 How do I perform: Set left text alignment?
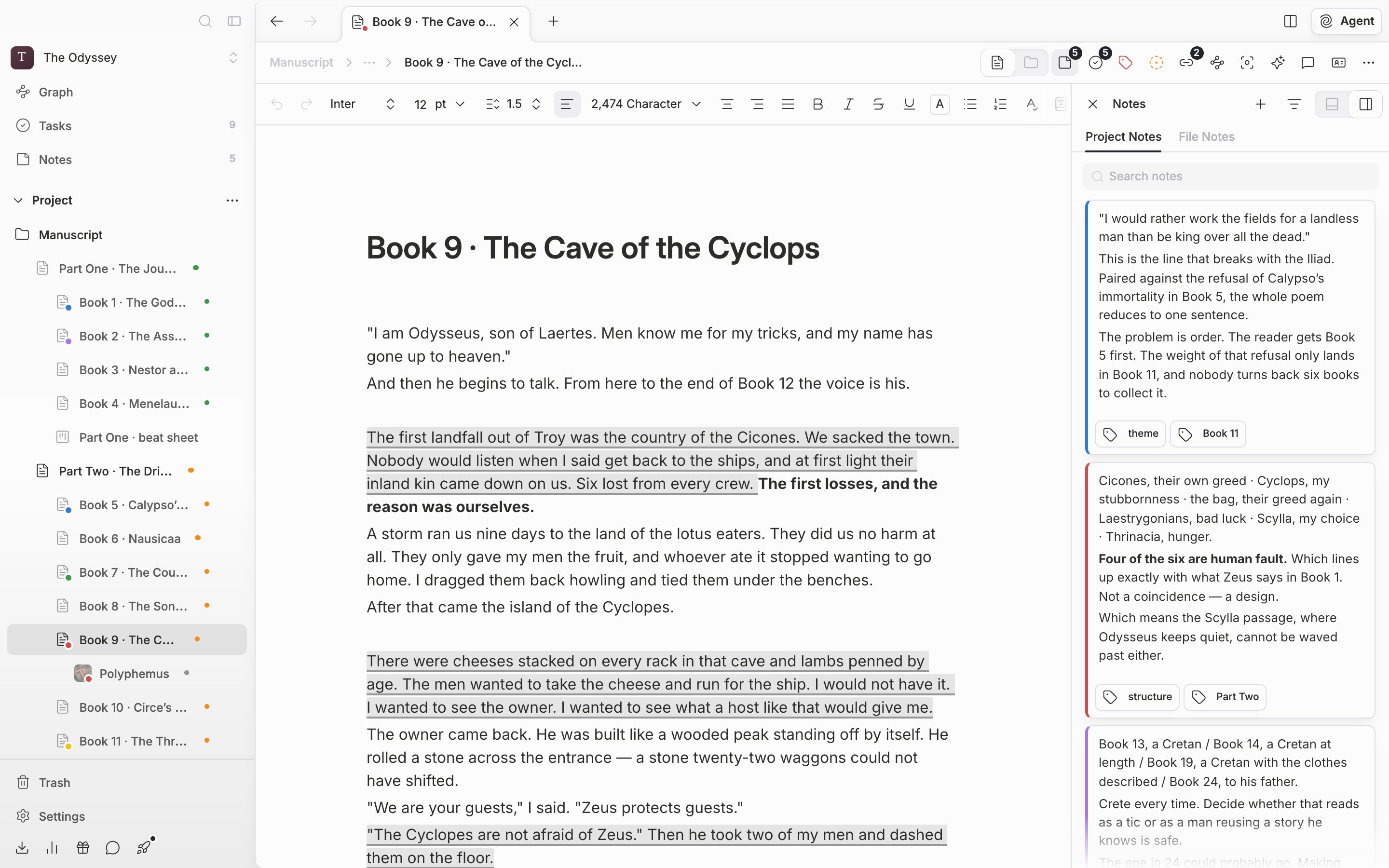567,104
